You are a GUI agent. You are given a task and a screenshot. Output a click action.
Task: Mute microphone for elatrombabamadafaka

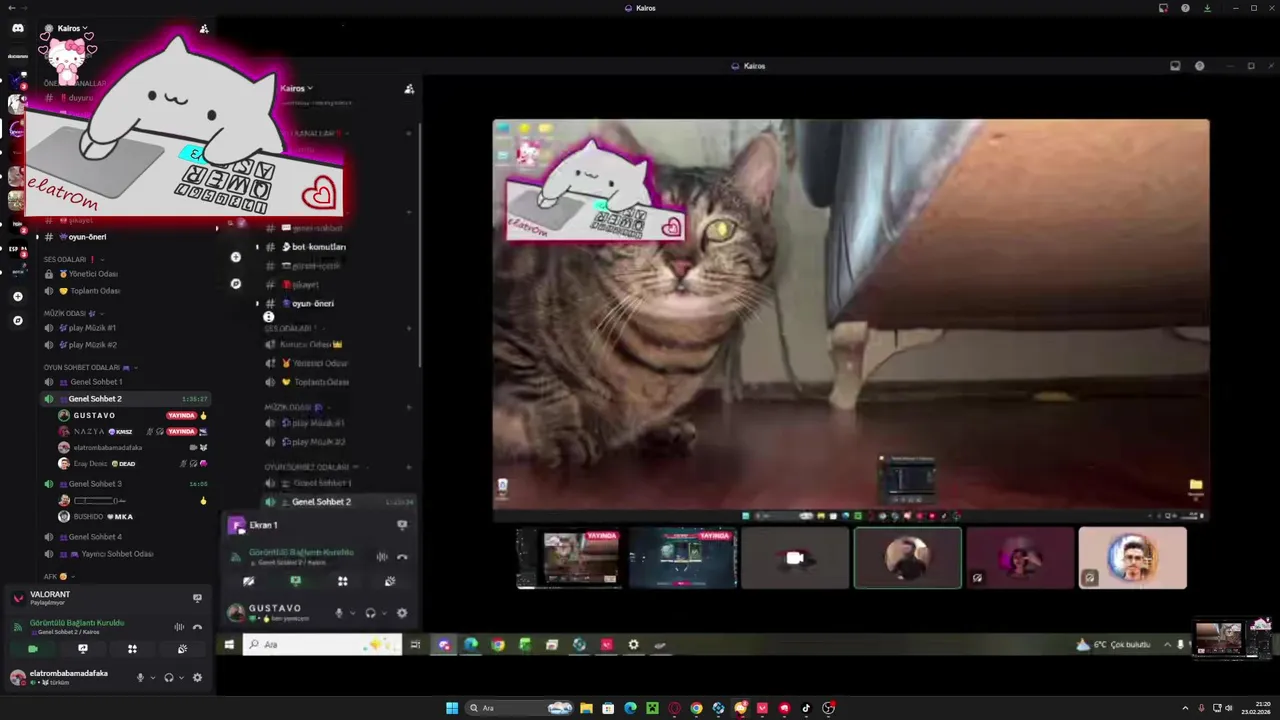(140, 677)
